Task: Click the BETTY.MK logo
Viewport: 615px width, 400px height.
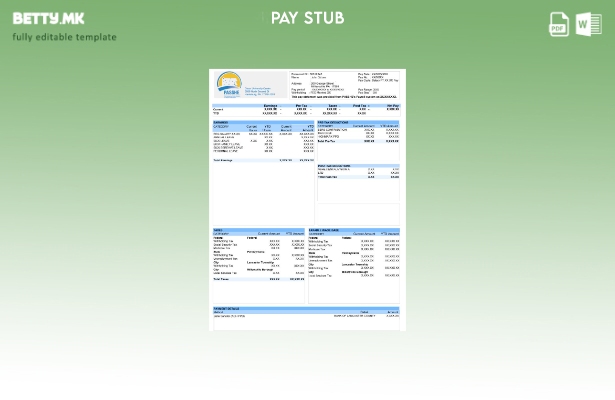Action: 48,18
